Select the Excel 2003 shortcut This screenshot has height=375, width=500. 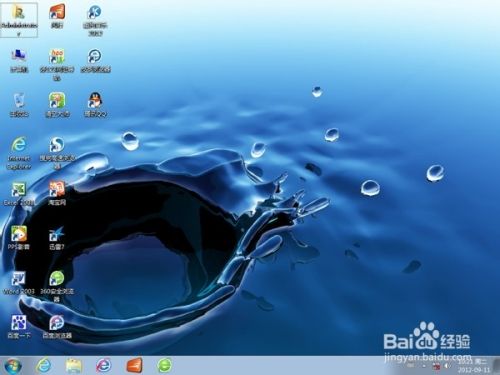19,193
